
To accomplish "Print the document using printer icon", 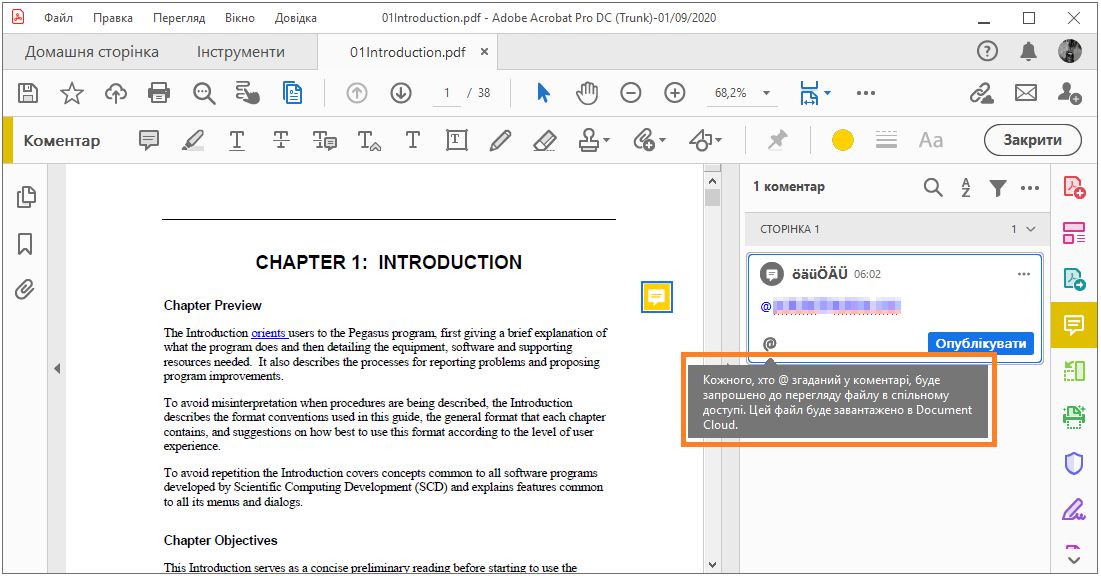I will coord(159,93).
